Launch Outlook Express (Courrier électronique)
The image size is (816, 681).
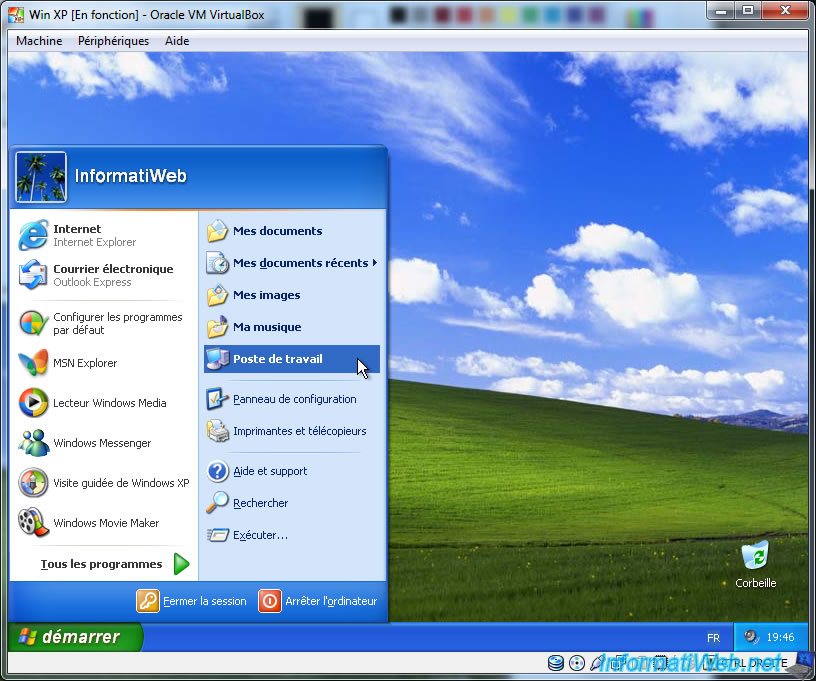[x=103, y=275]
